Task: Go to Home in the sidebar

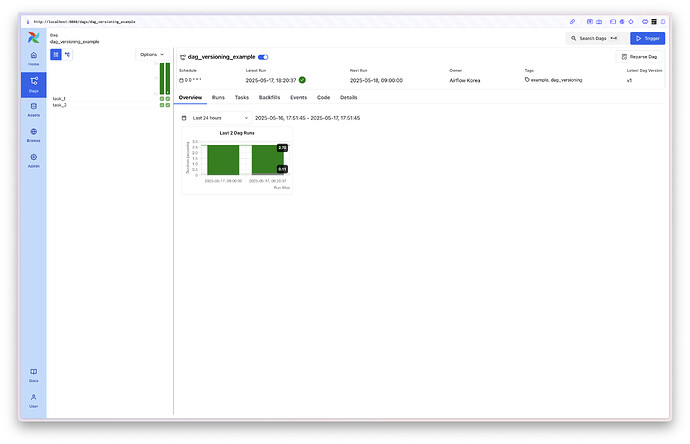Action: point(34,57)
